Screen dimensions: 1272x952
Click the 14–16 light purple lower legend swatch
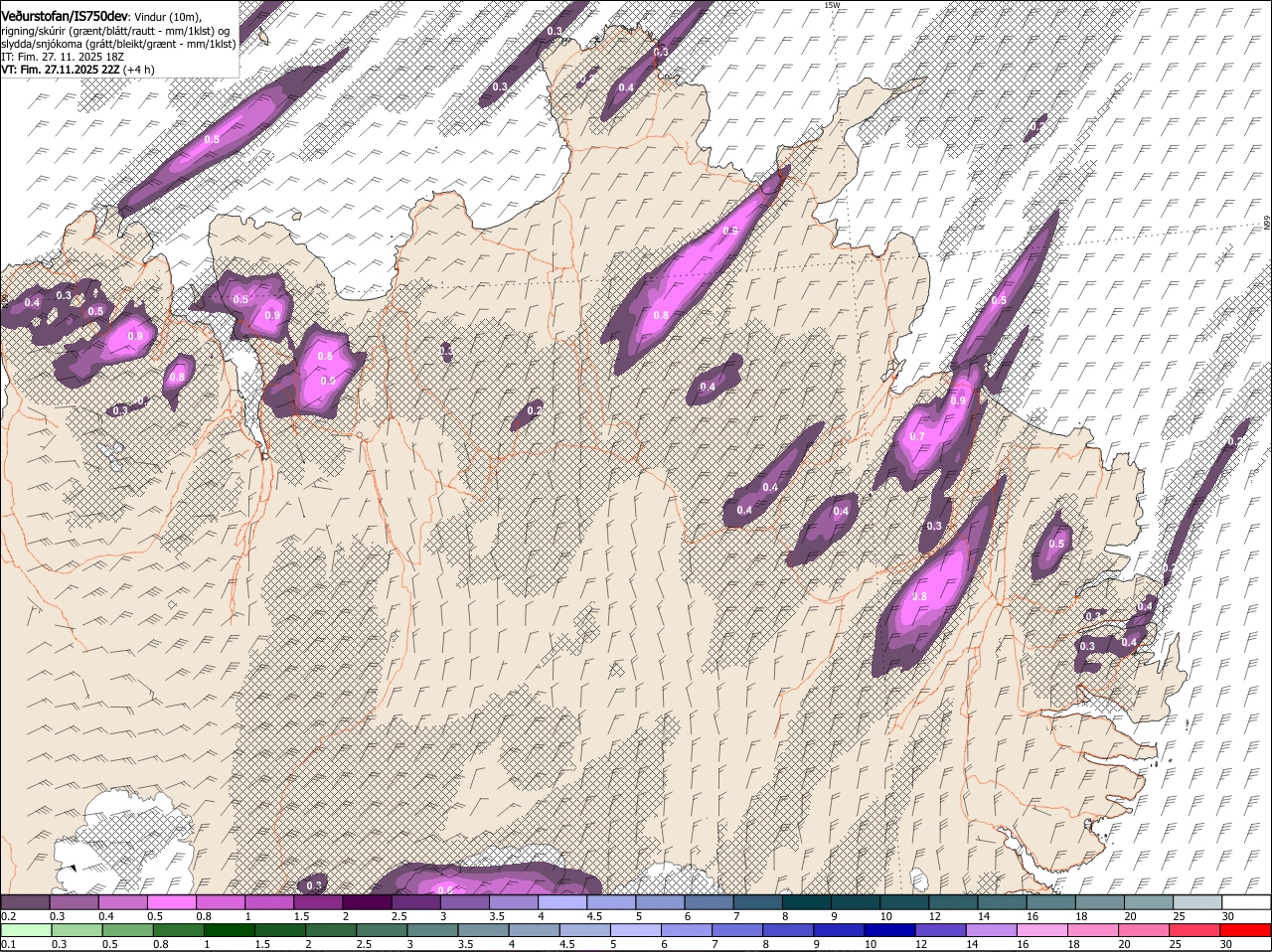click(993, 930)
